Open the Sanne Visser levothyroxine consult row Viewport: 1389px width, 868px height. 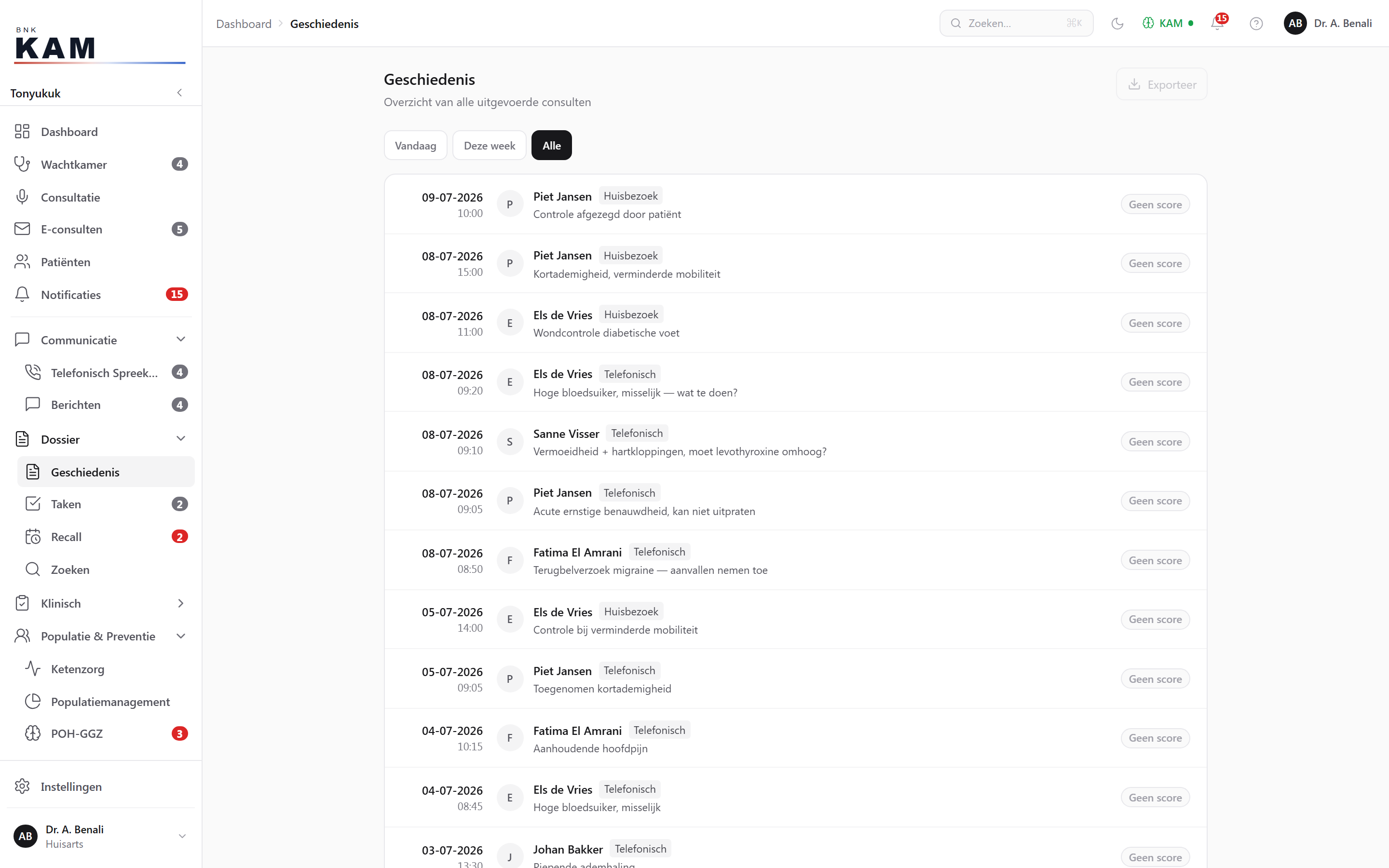pos(795,441)
